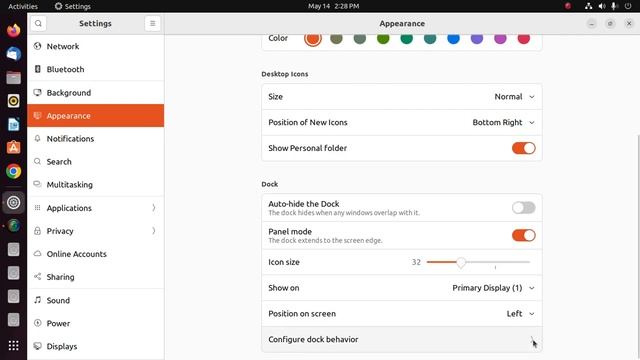The width and height of the screenshot is (640, 360).
Task: Select the Appearance sidebar item
Action: click(96, 116)
